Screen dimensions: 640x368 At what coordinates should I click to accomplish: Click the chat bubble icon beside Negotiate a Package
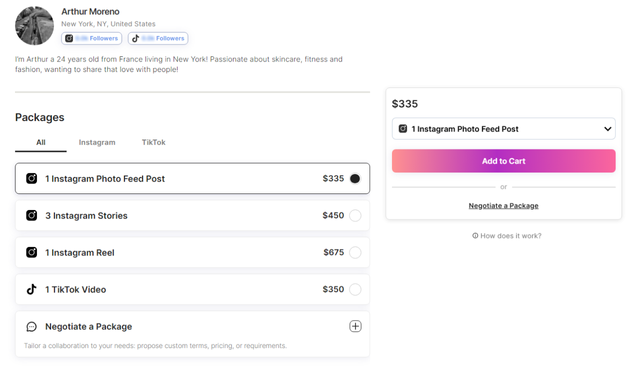click(31, 326)
